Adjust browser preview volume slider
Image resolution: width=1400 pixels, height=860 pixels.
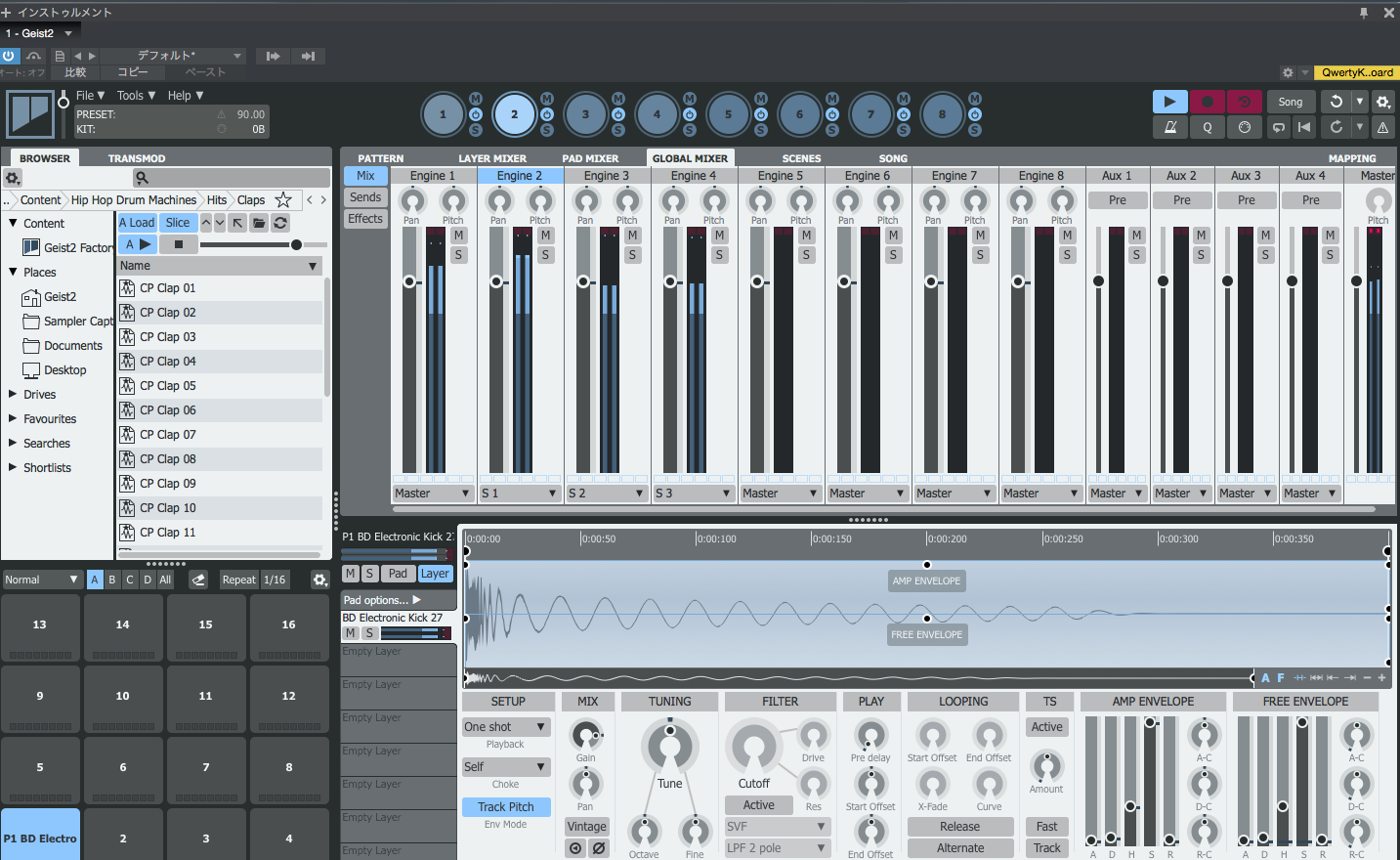tap(296, 244)
